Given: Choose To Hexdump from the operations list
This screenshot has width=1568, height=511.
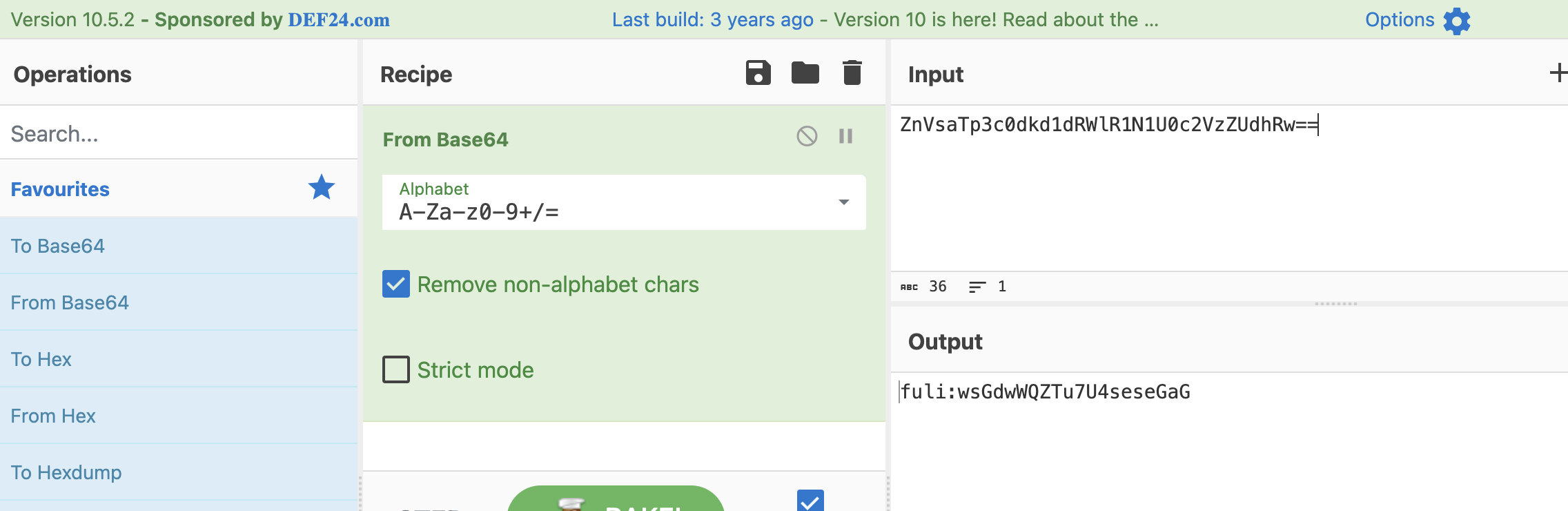Looking at the screenshot, I should pos(66,472).
